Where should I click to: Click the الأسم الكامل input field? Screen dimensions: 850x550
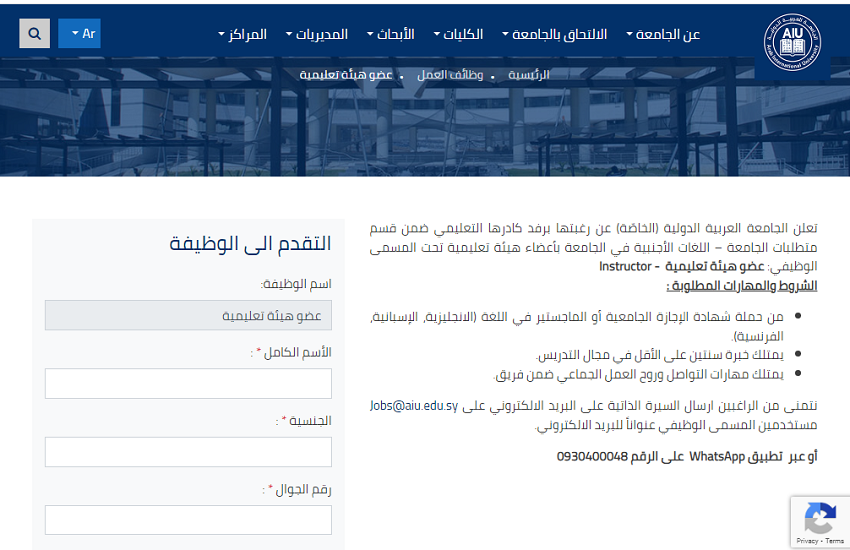(x=188, y=384)
